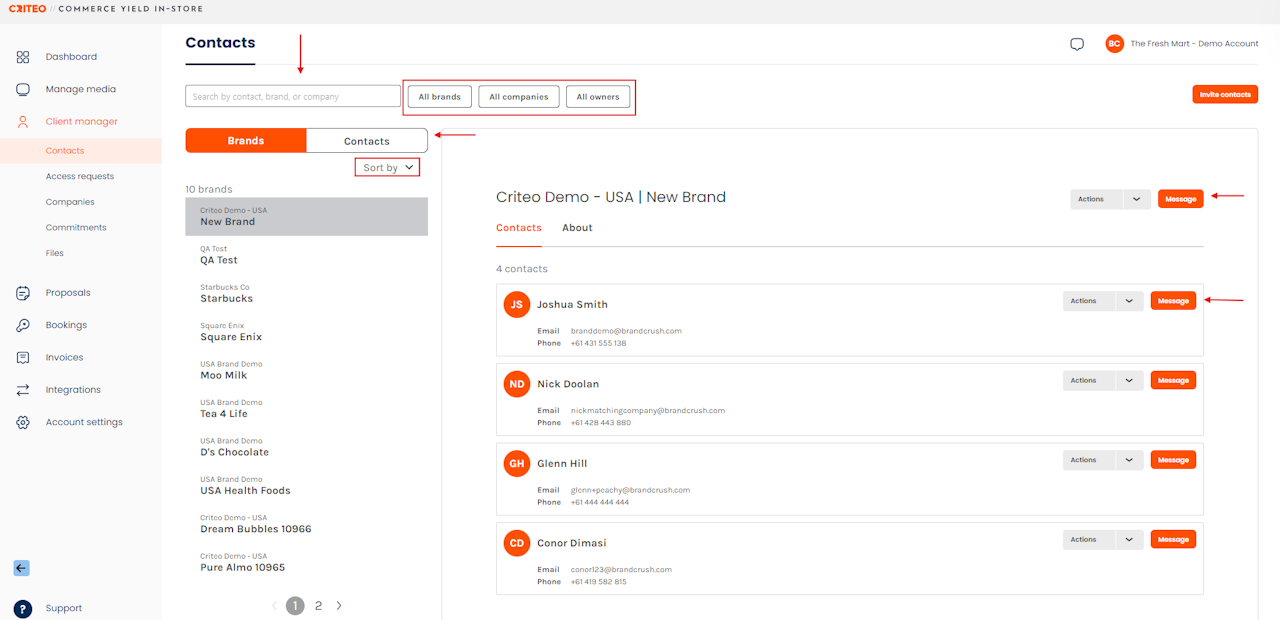1280x620 pixels.
Task: Click the Invite contacts button
Action: 1225,95
